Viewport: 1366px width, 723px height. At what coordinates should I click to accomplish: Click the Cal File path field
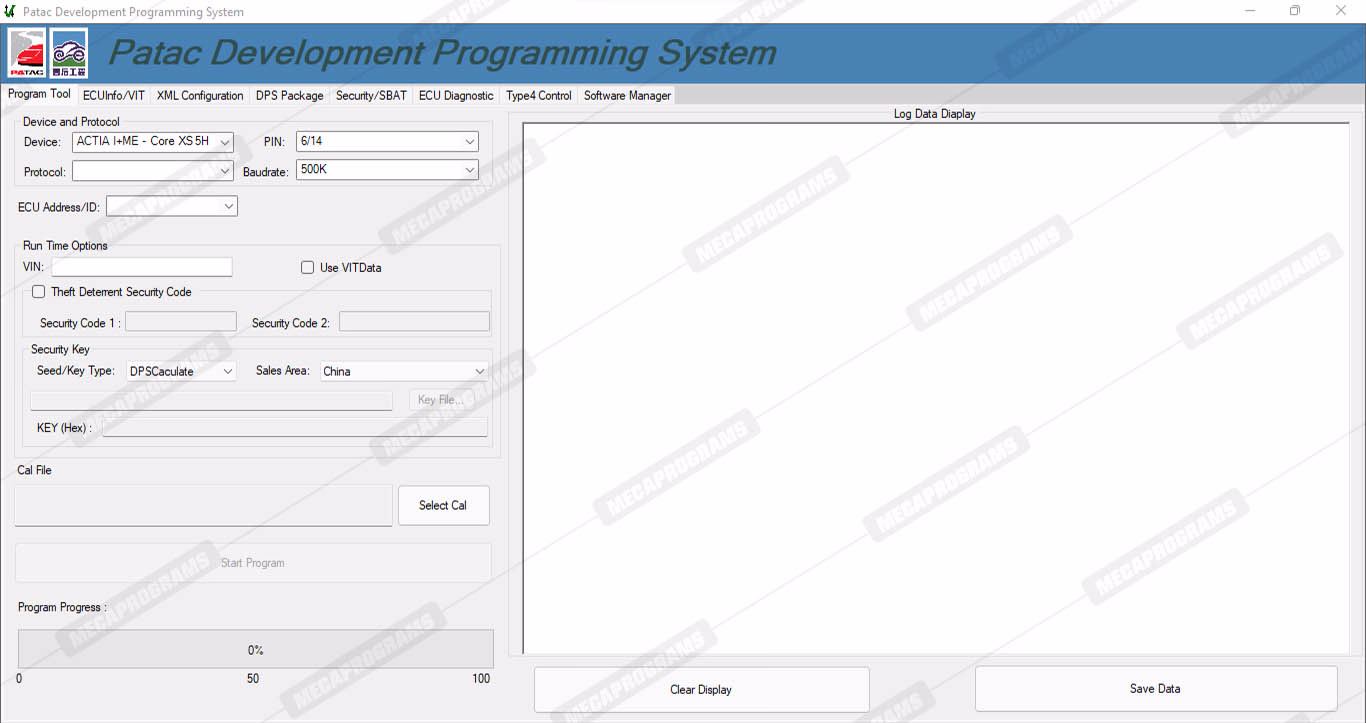click(204, 506)
